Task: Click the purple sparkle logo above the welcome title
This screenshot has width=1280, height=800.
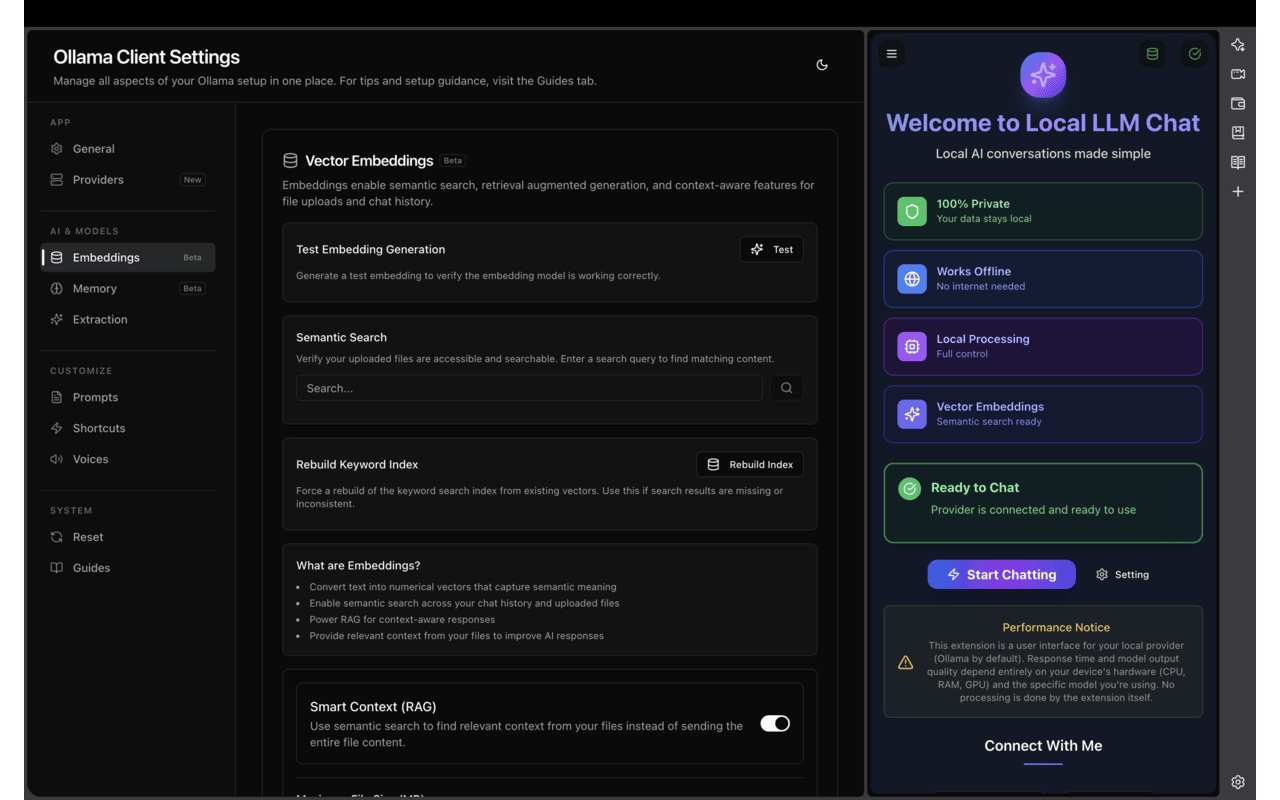Action: (1043, 75)
